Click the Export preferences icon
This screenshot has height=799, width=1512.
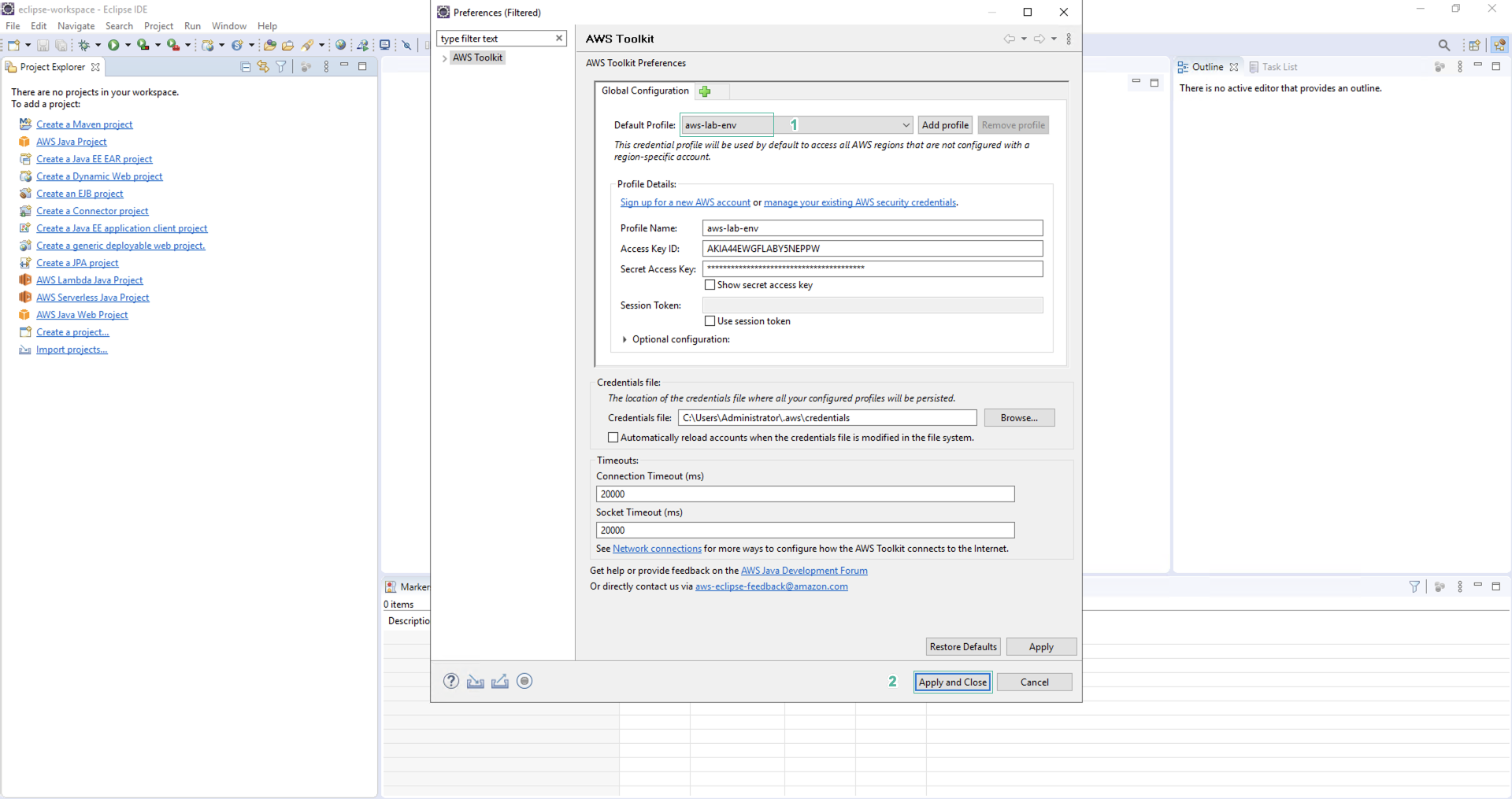pyautogui.click(x=500, y=681)
